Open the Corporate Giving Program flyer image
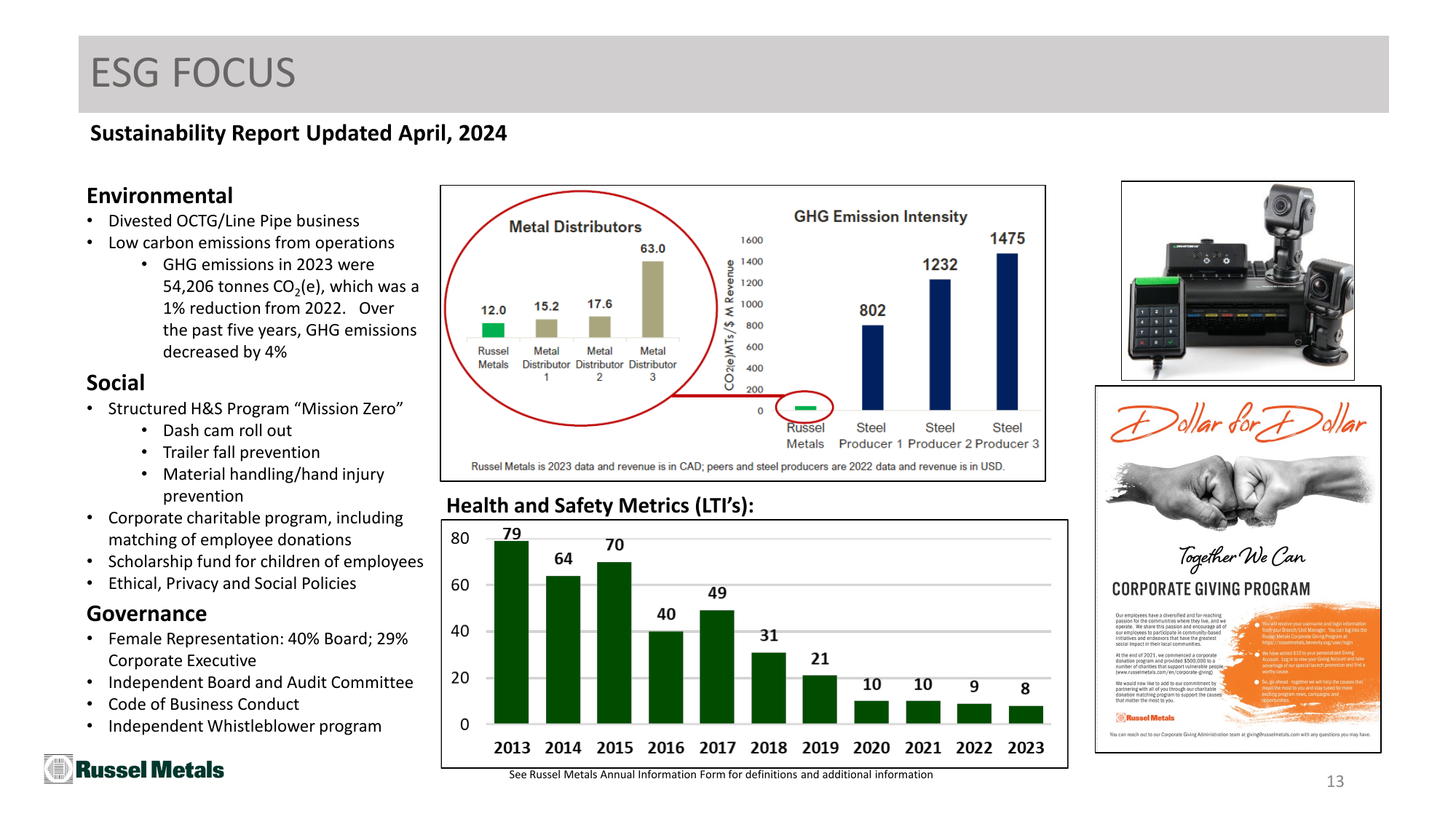This screenshot has width=1456, height=819. pyautogui.click(x=1238, y=569)
